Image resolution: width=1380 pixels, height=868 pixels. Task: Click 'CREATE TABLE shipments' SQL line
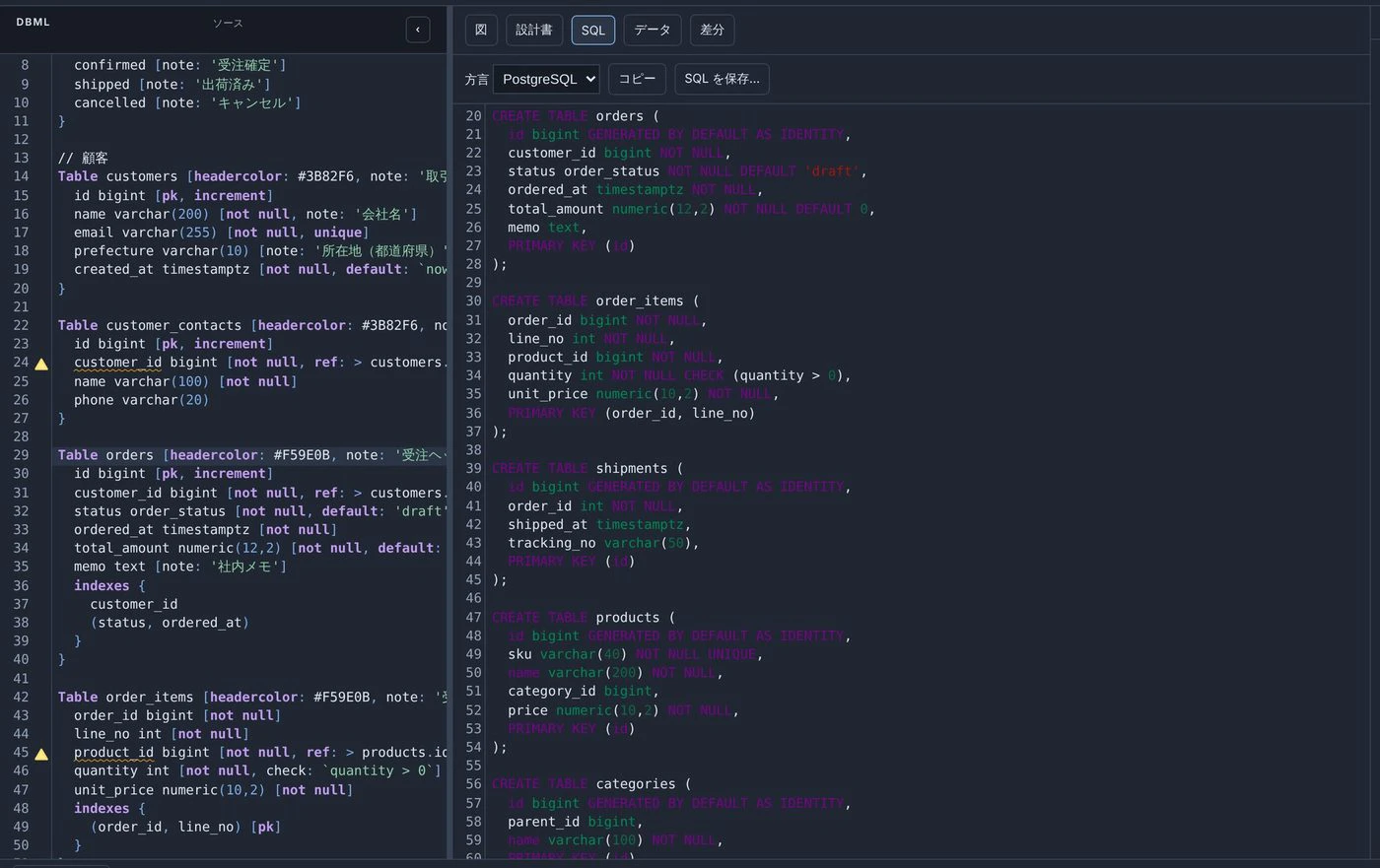(x=587, y=469)
